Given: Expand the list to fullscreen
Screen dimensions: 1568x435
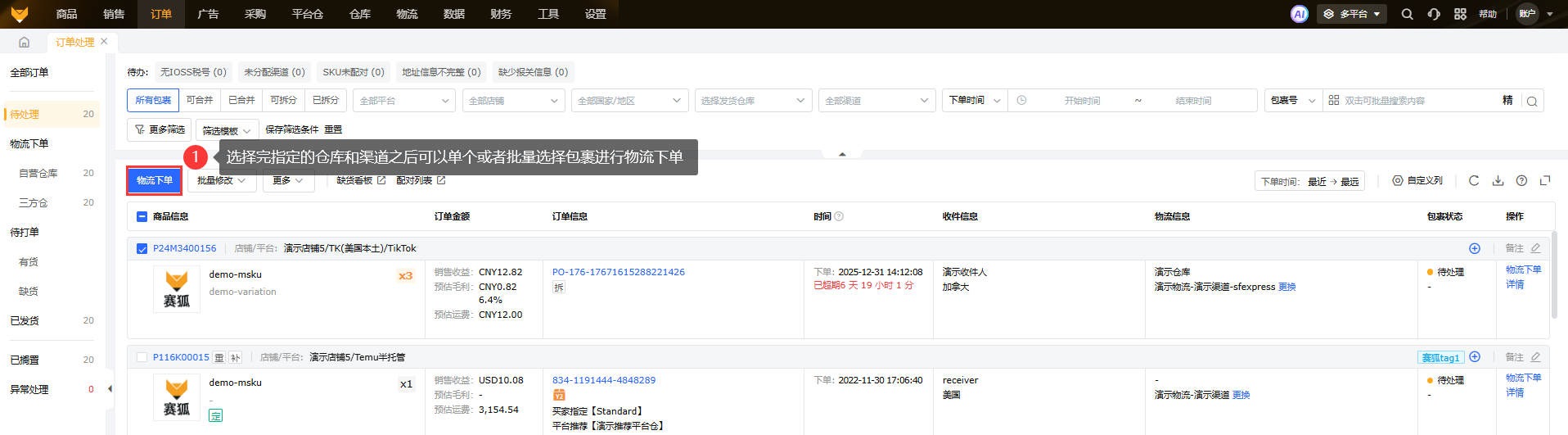Looking at the screenshot, I should 1545,180.
